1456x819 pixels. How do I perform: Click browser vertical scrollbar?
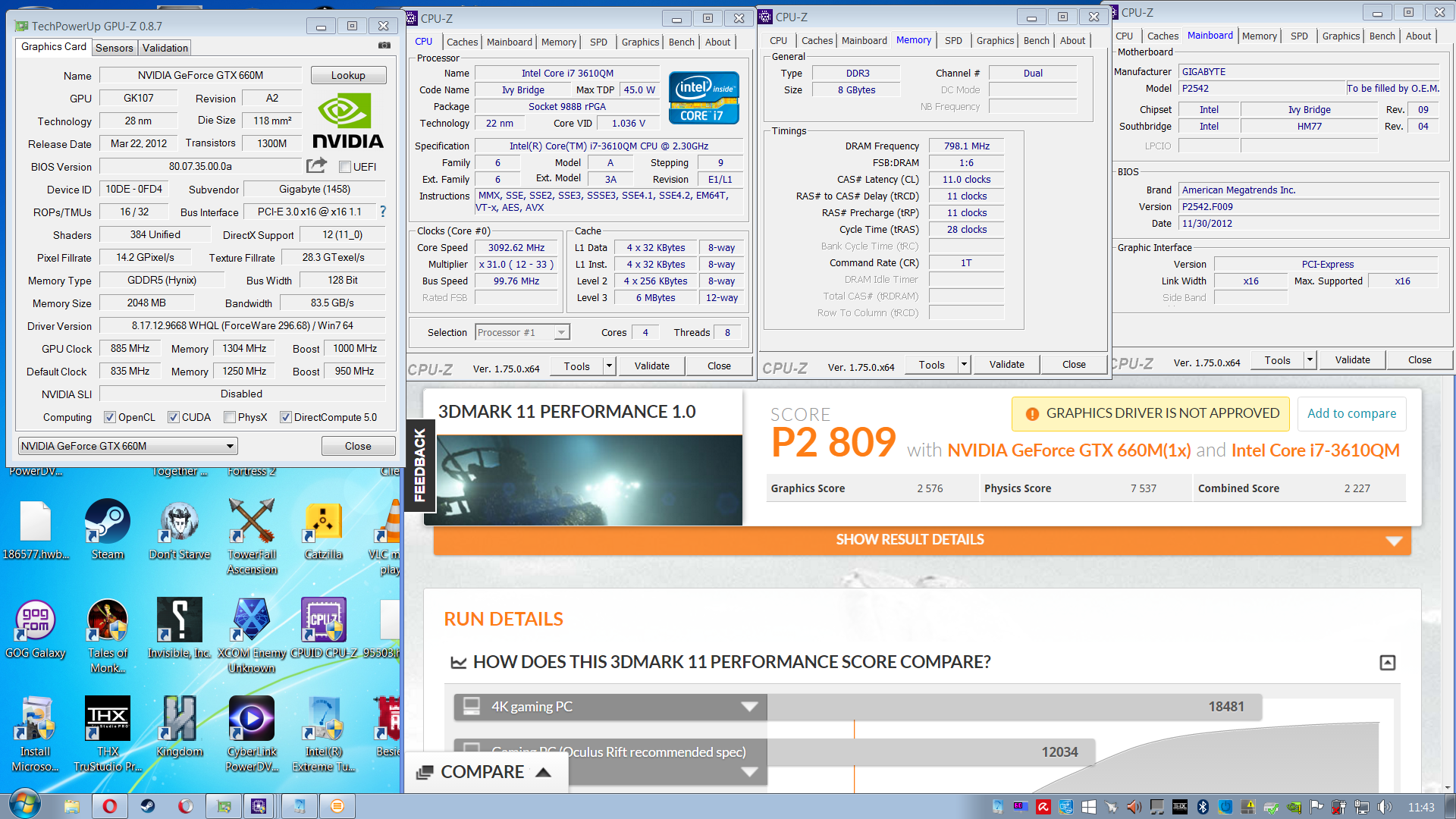(x=1448, y=584)
